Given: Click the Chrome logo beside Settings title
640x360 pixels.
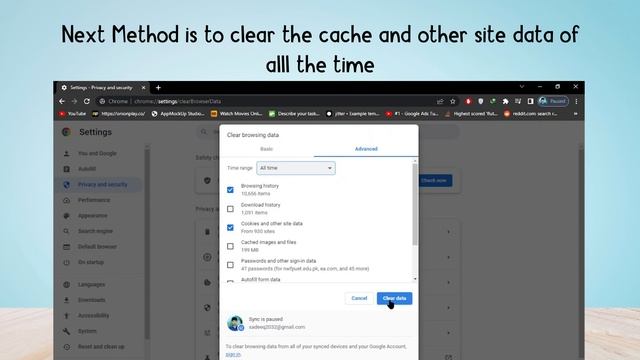Looking at the screenshot, I should pyautogui.click(x=67, y=132).
